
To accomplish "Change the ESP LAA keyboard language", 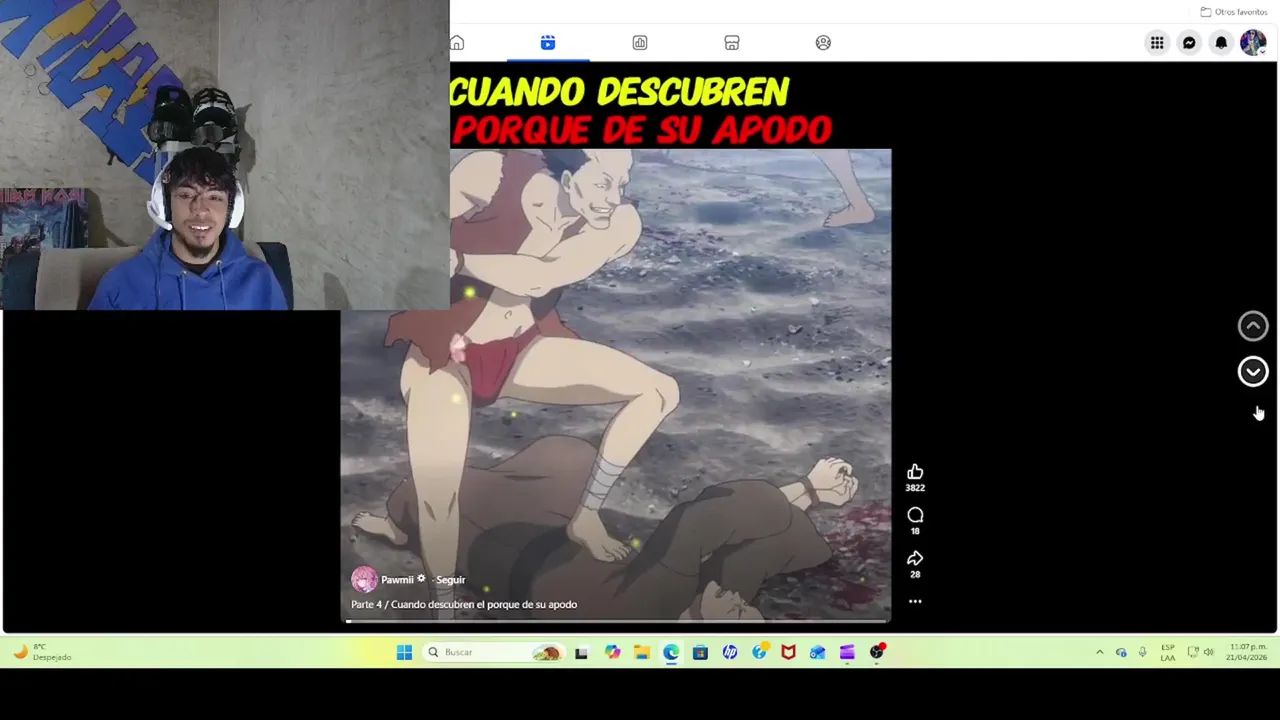I will point(1168,652).
